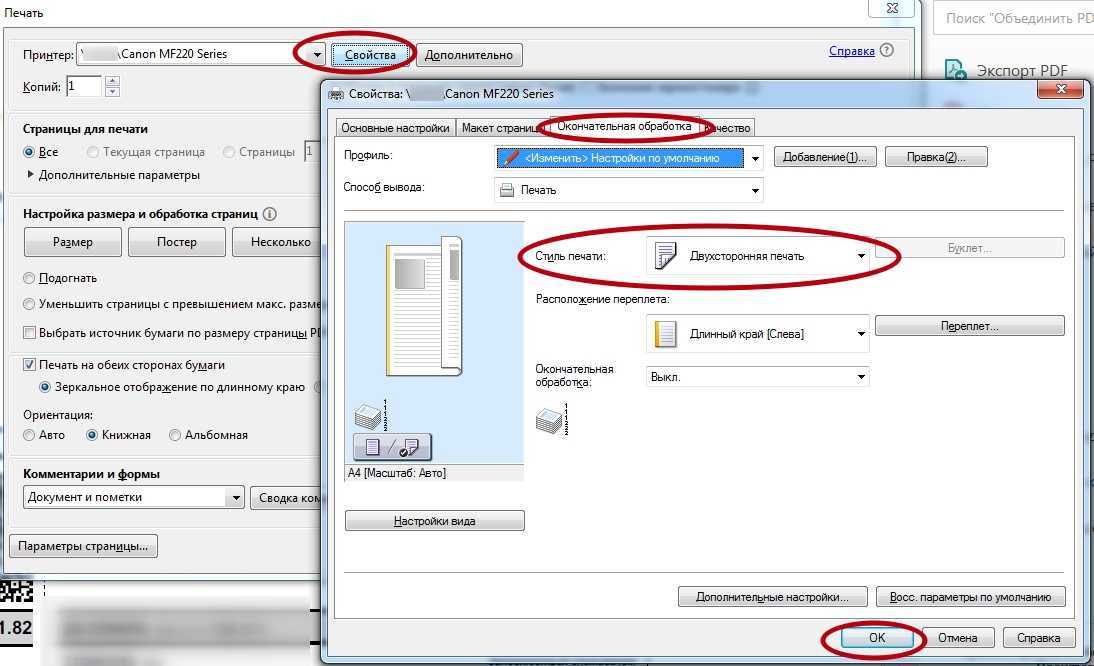This screenshot has height=666, width=1094.
Task: Switch to Макет страницы tab
Action: click(x=502, y=128)
